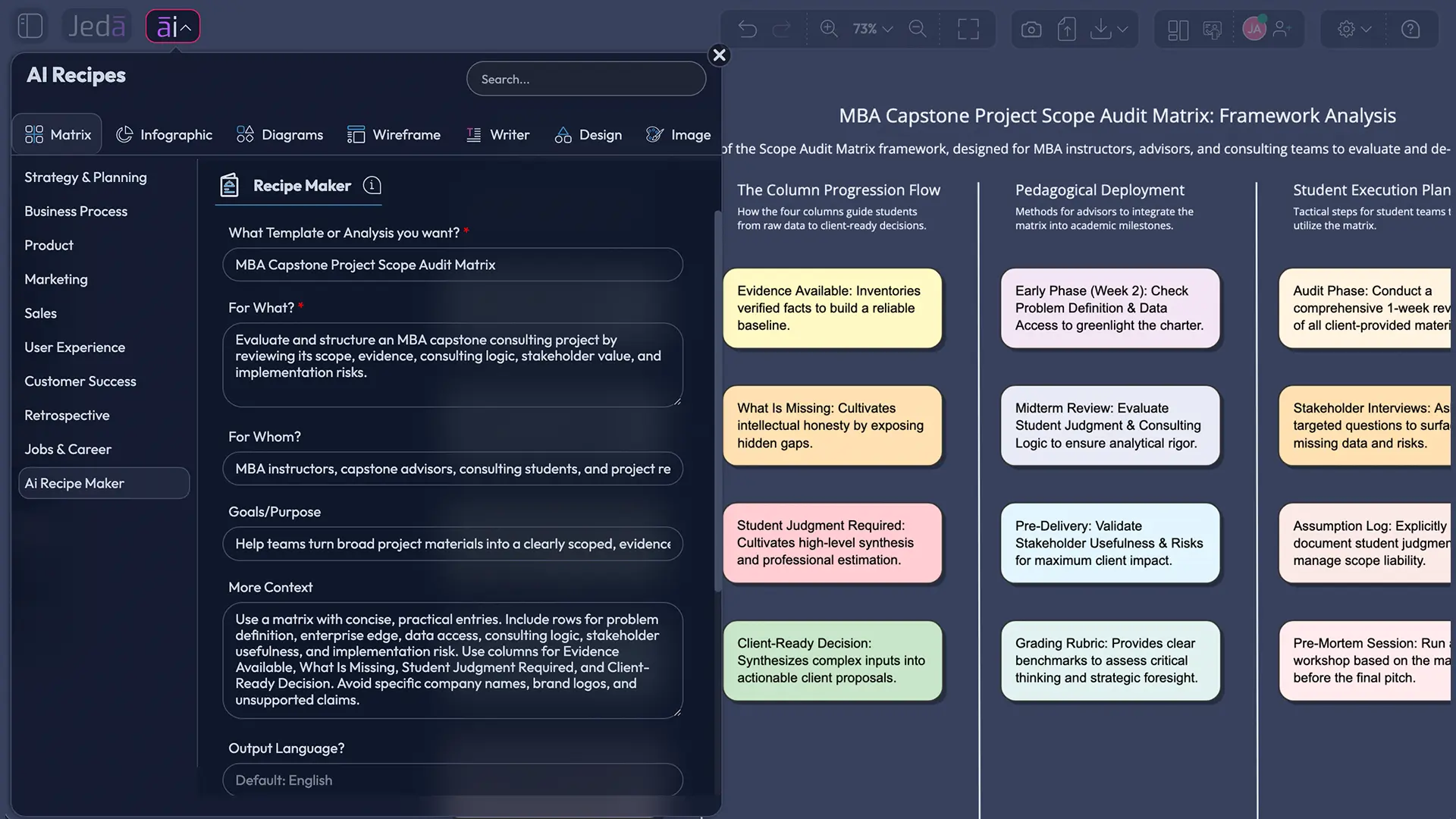Image resolution: width=1456 pixels, height=819 pixels.
Task: Click the recipe form vertical scrollbar
Action: (717, 402)
